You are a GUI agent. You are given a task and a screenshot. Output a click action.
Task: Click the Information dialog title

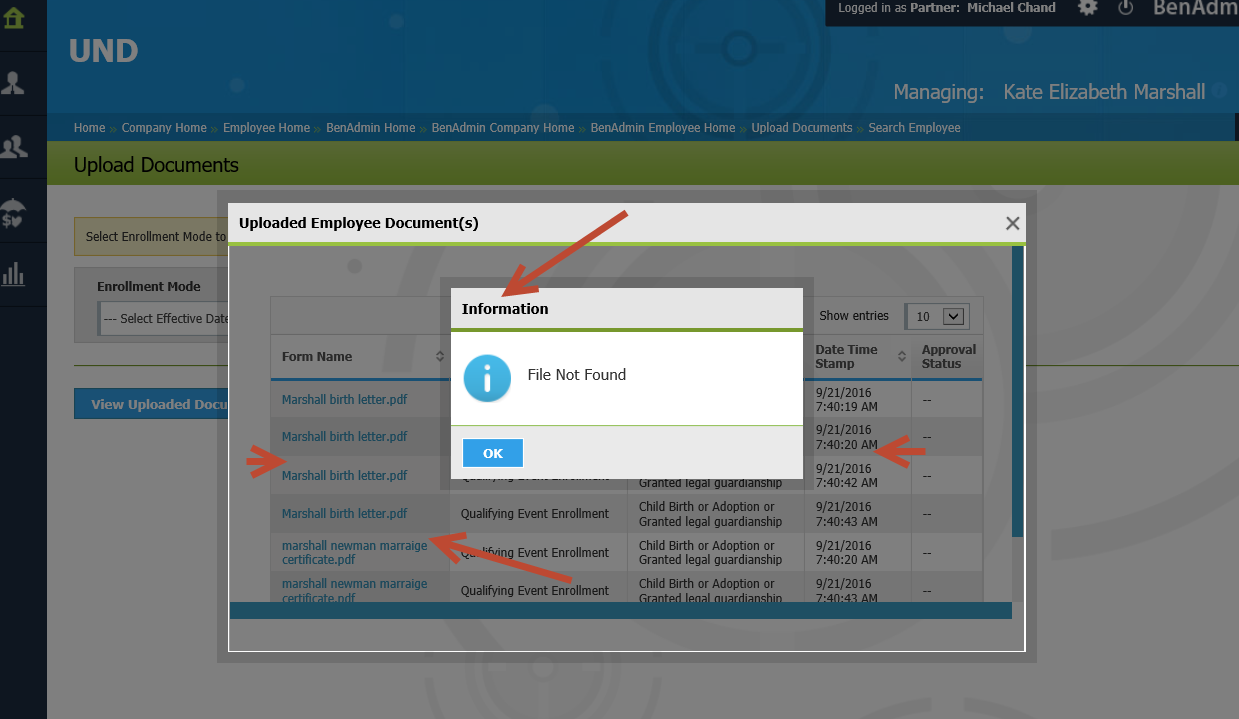[505, 309]
